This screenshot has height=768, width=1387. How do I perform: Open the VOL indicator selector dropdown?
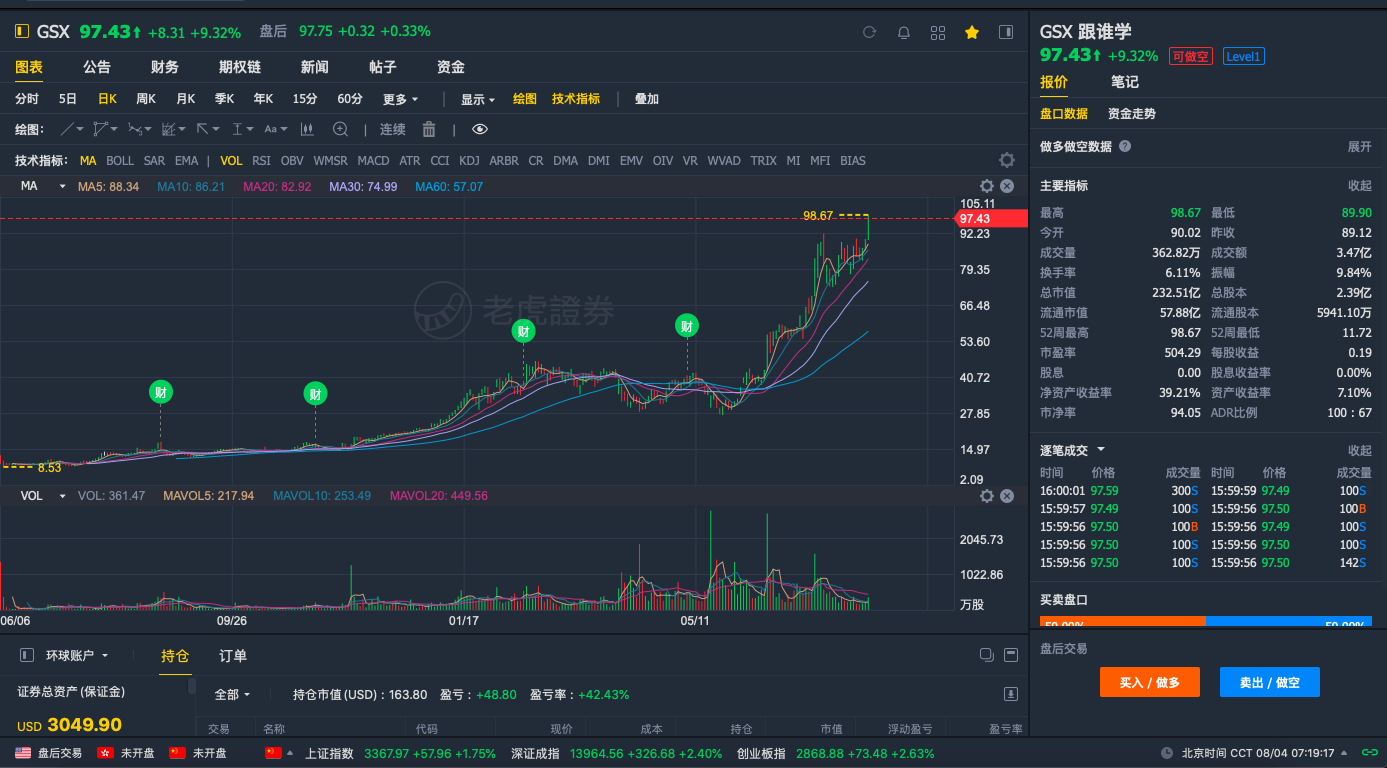(x=62, y=496)
